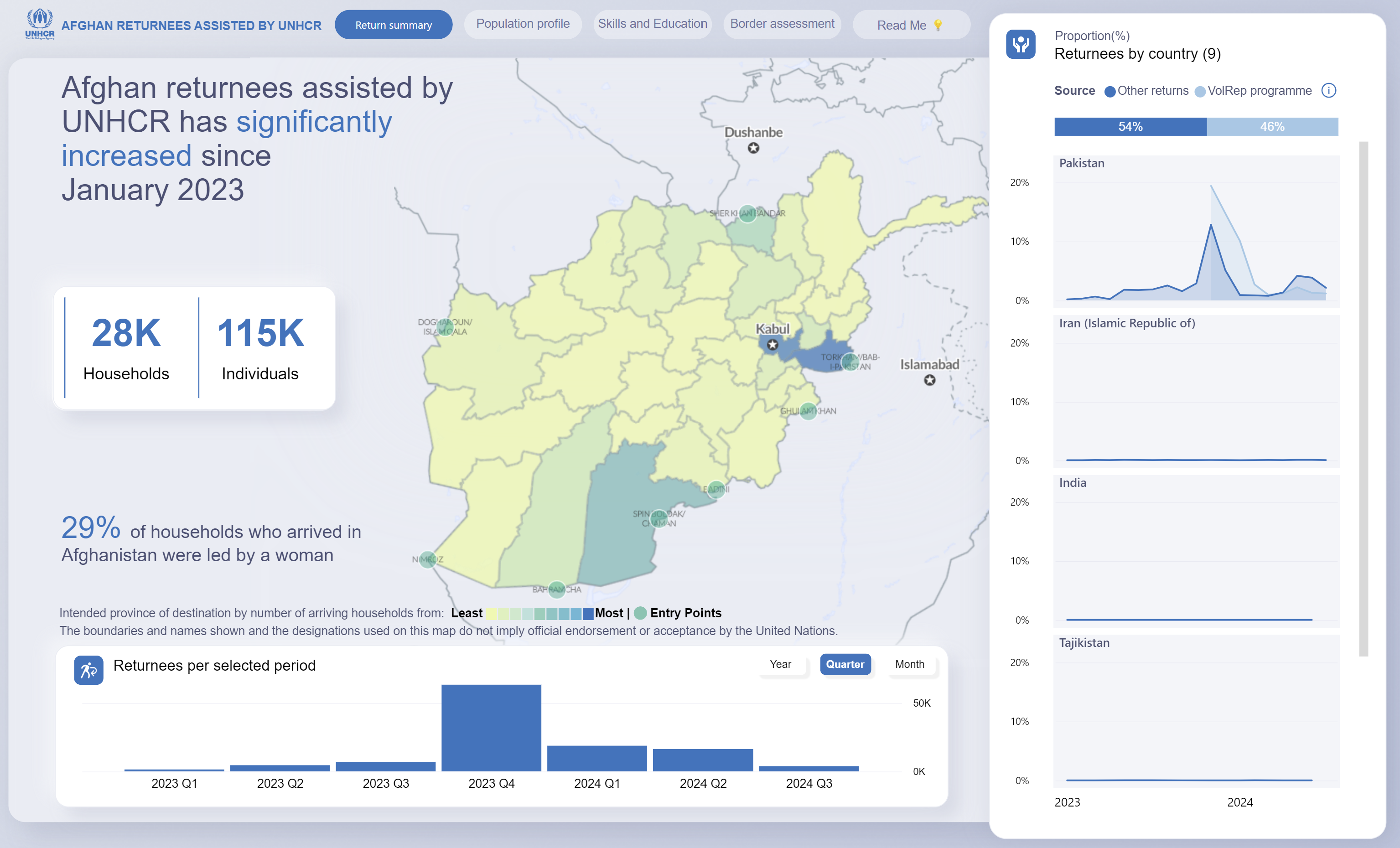Toggle the VolRep programme legend item
Image resolution: width=1400 pixels, height=848 pixels.
click(1253, 91)
